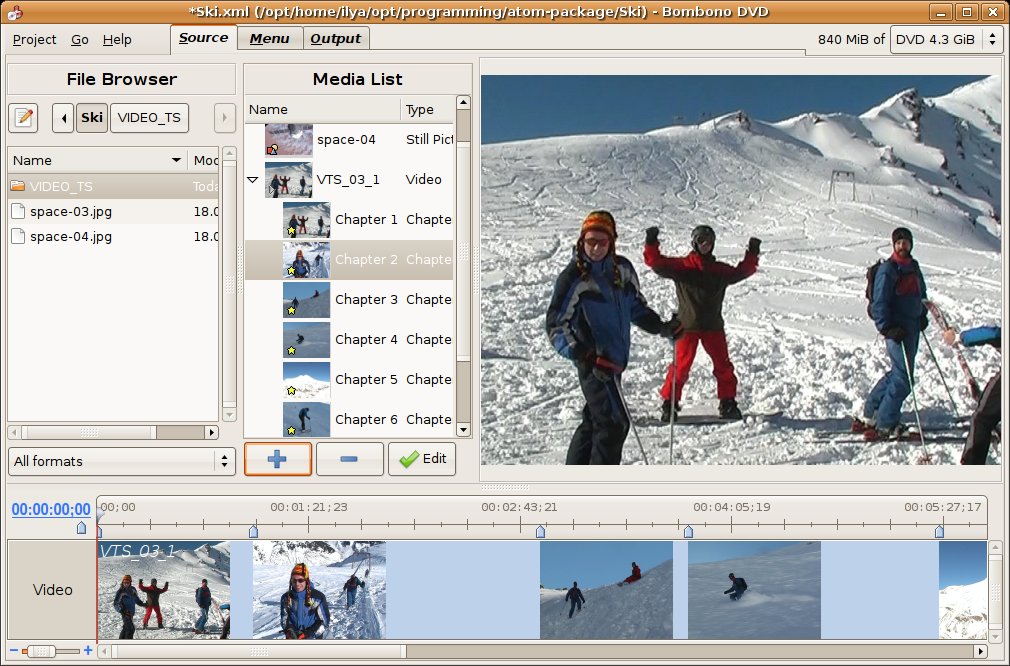Viewport: 1010px width, 666px height.
Task: Open the Project menu
Action: click(33, 40)
